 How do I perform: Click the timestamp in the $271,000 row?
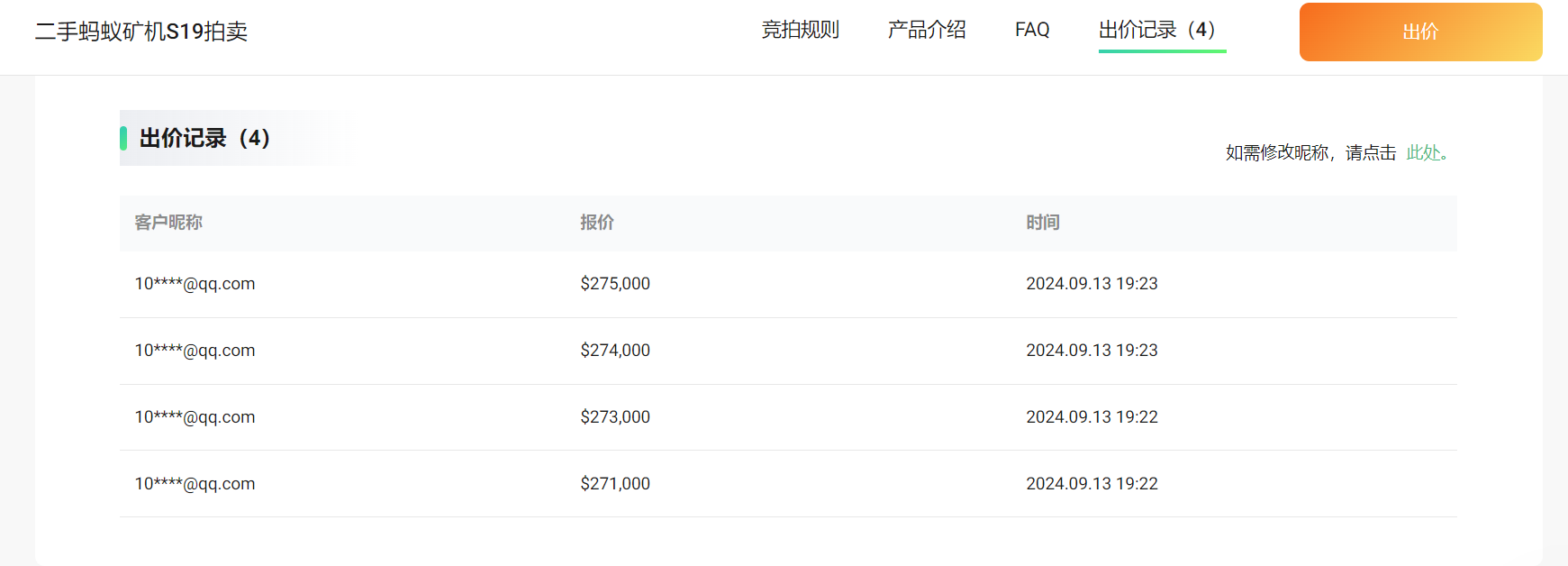[x=1092, y=484]
